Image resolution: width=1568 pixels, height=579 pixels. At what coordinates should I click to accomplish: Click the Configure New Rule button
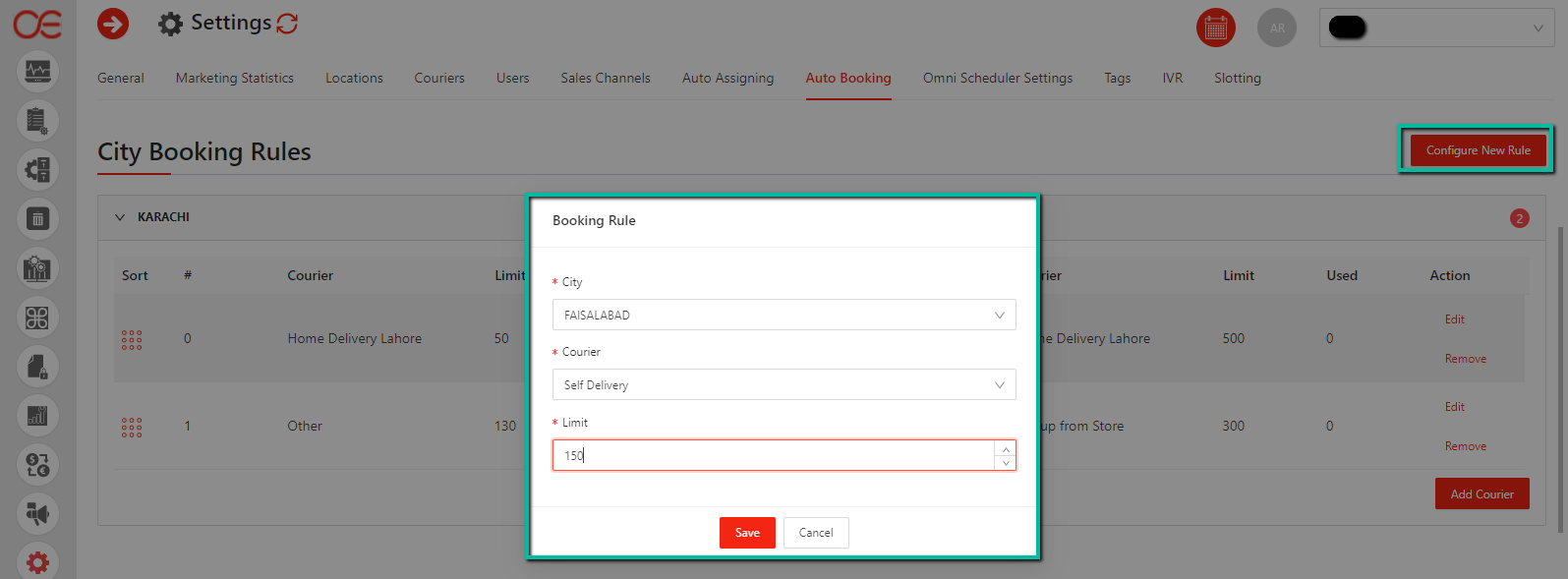(x=1478, y=150)
